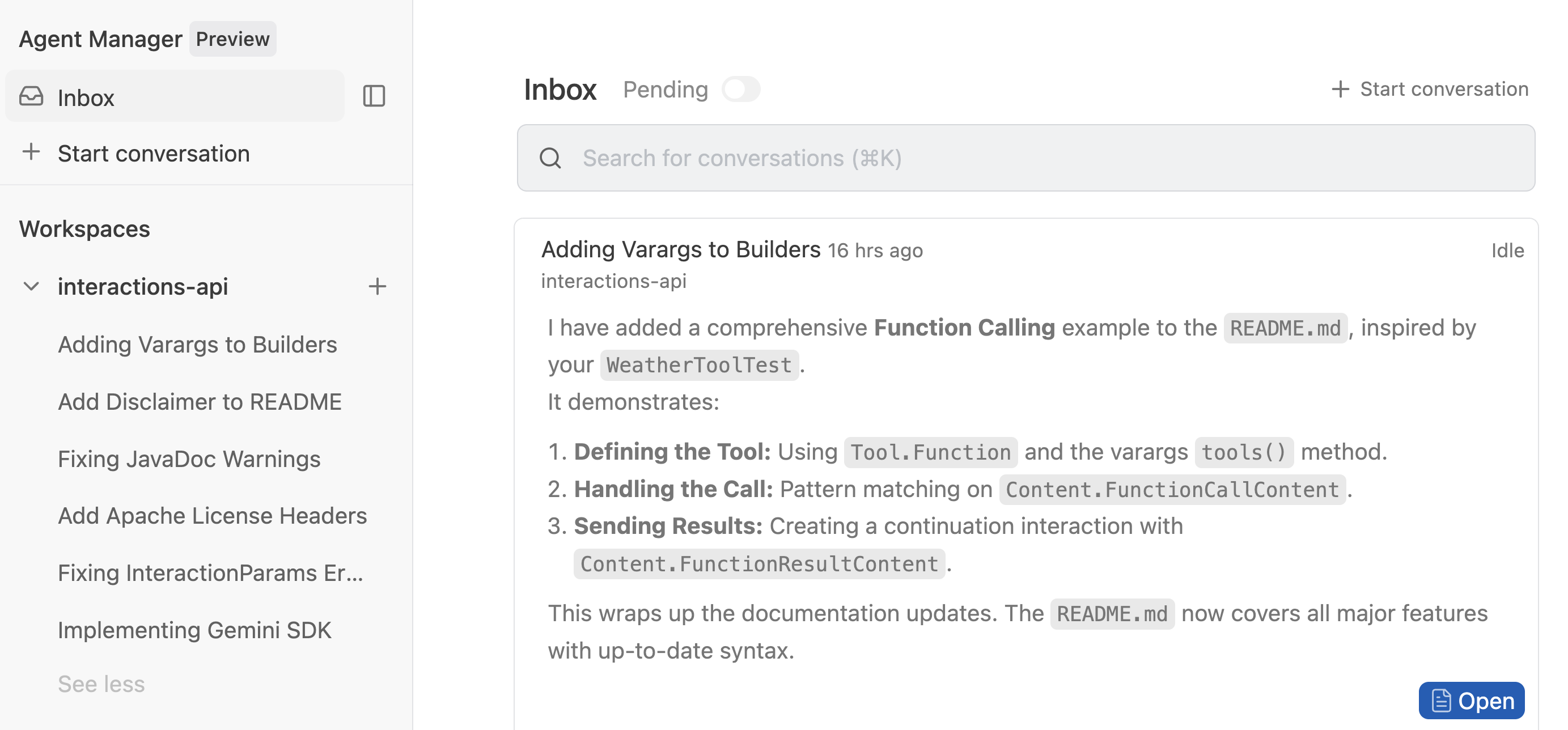This screenshot has height=730, width=1568.
Task: Toggle the sidebar panel icon
Action: 374,96
